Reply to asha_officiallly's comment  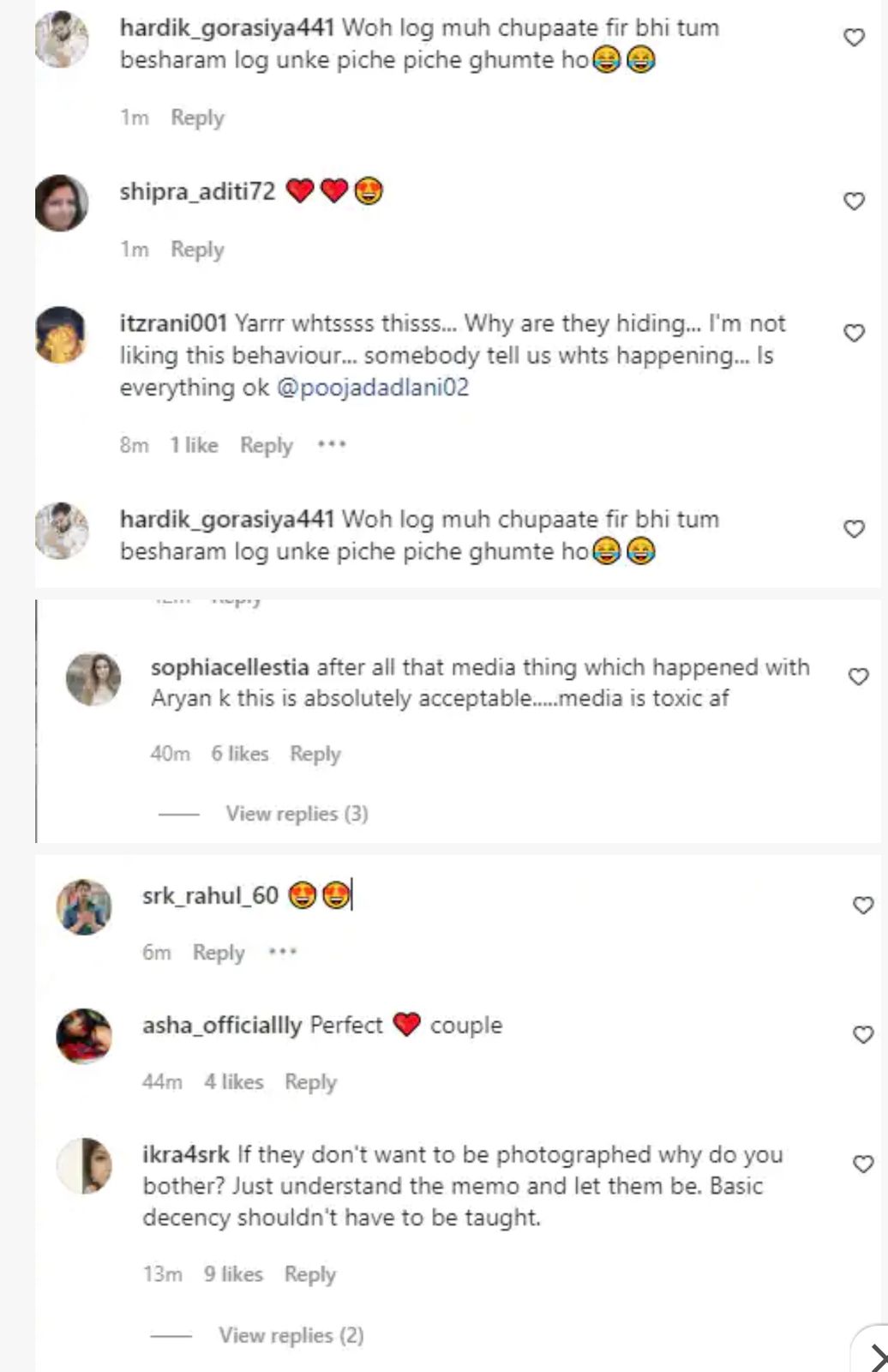[x=310, y=1082]
